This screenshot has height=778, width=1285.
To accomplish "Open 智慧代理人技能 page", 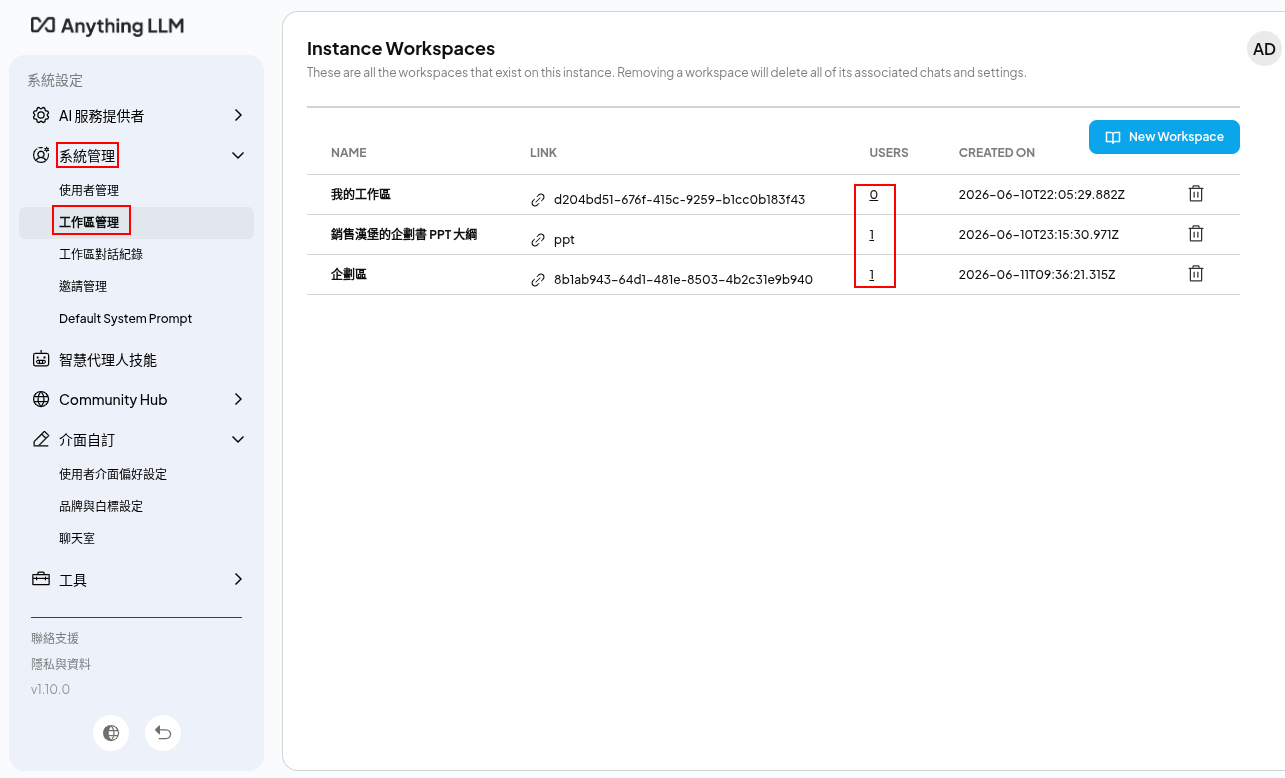I will coord(108,360).
